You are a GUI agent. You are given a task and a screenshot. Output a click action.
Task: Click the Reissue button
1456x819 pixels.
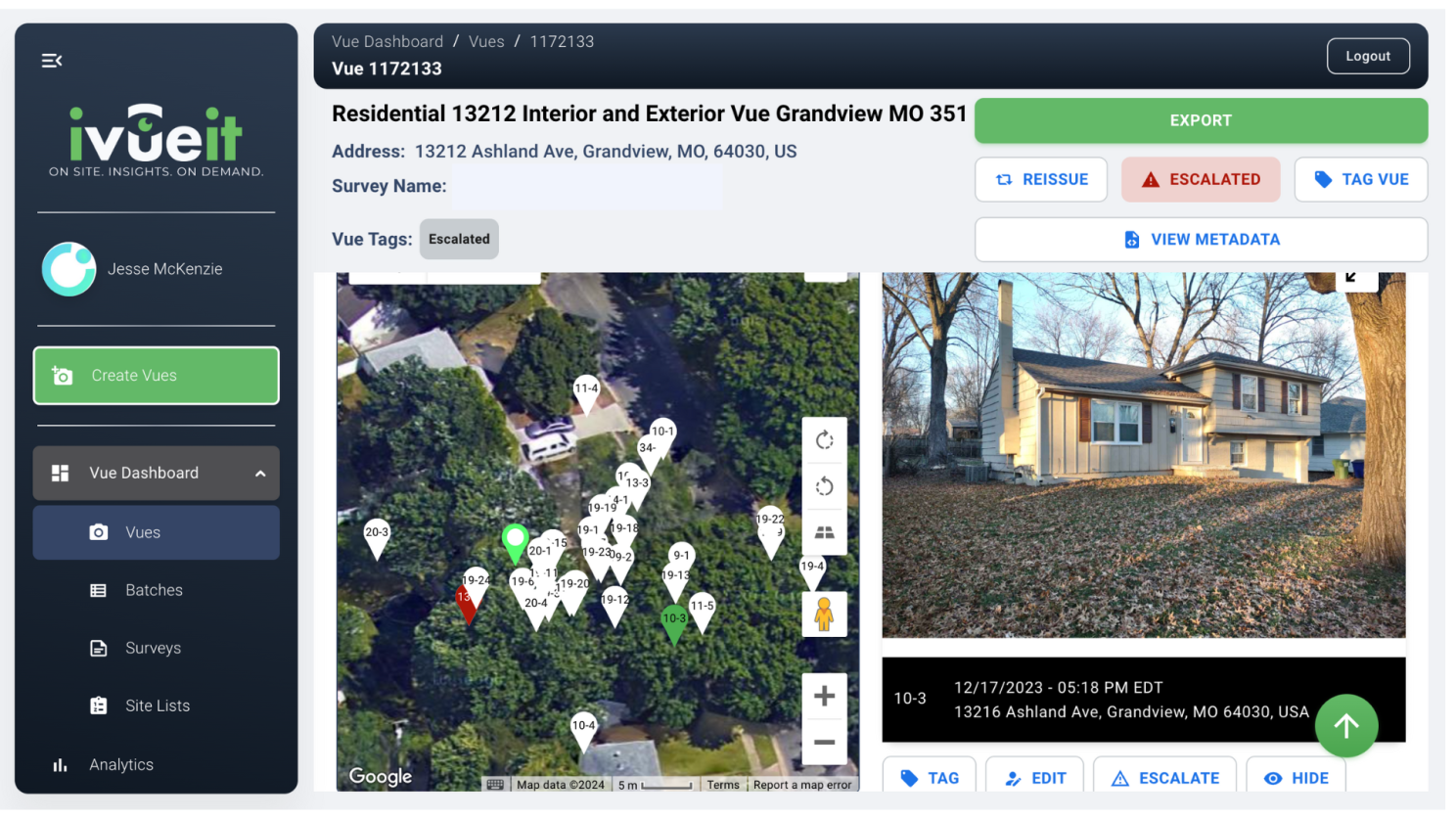click(1041, 179)
